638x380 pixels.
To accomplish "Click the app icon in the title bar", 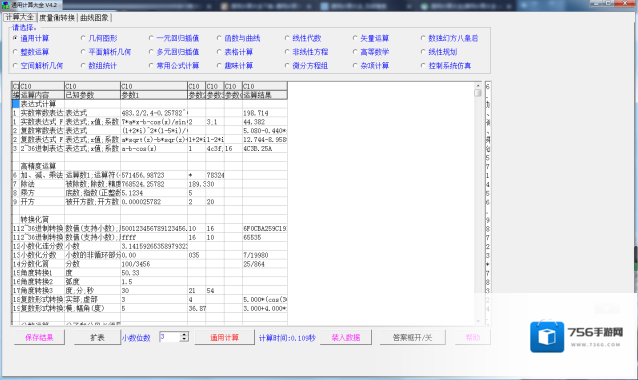I will click(5, 5).
